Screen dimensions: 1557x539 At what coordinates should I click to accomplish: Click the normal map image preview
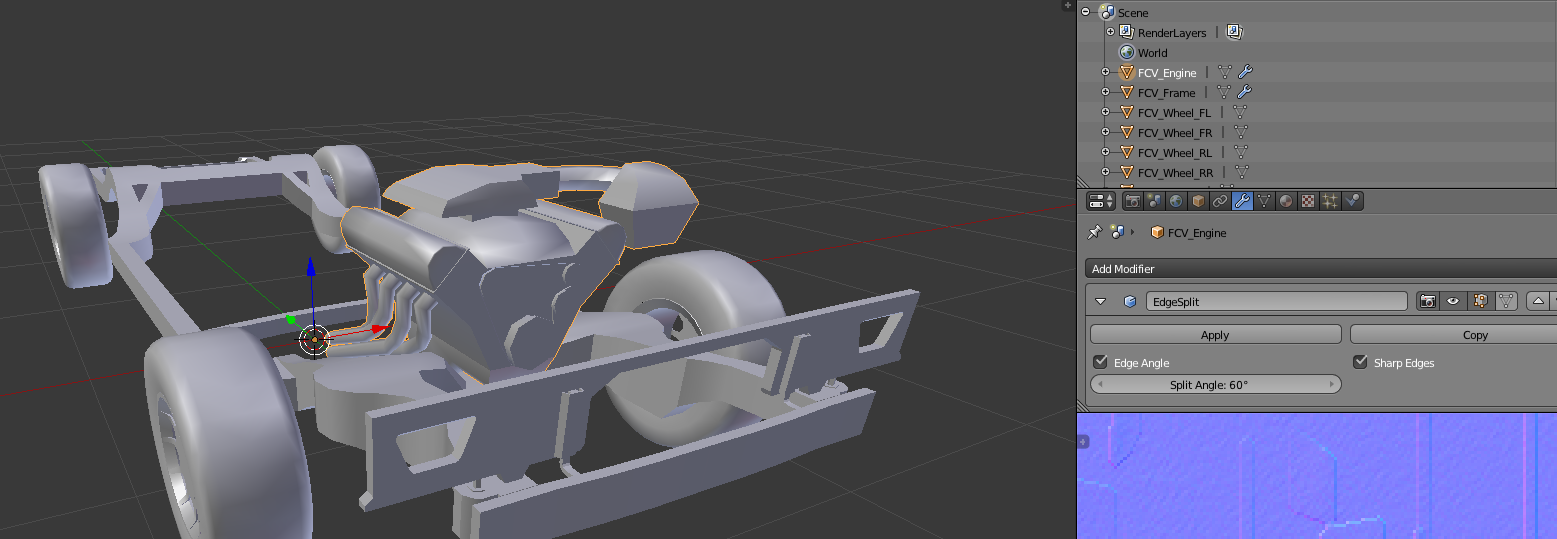pos(1317,475)
